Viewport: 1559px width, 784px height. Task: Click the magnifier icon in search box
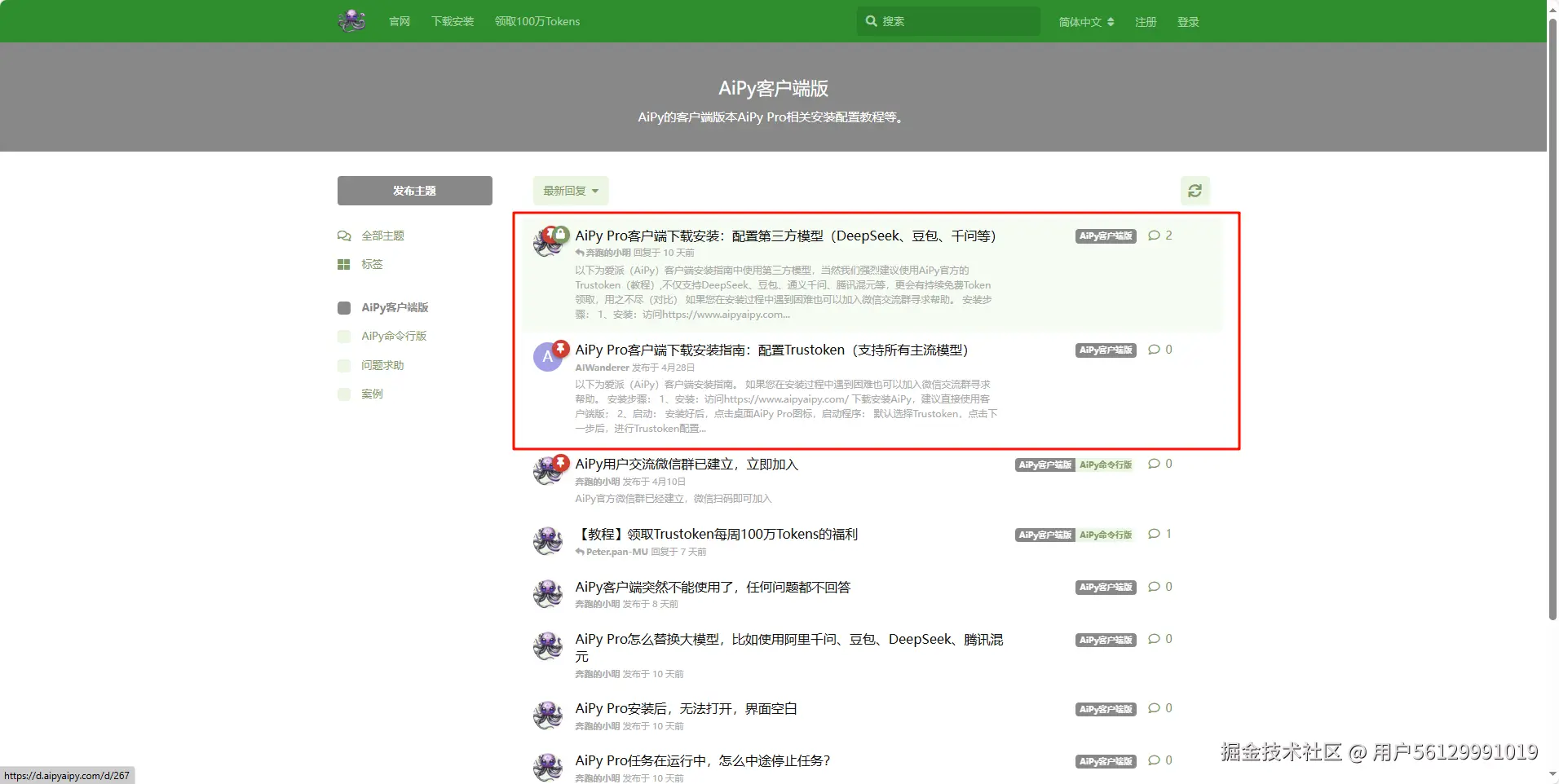click(871, 21)
